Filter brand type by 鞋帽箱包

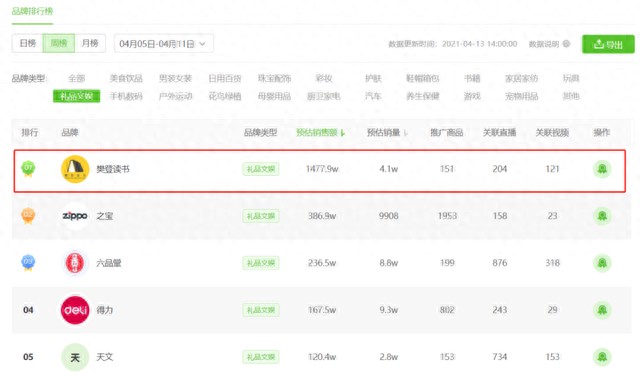pos(422,78)
